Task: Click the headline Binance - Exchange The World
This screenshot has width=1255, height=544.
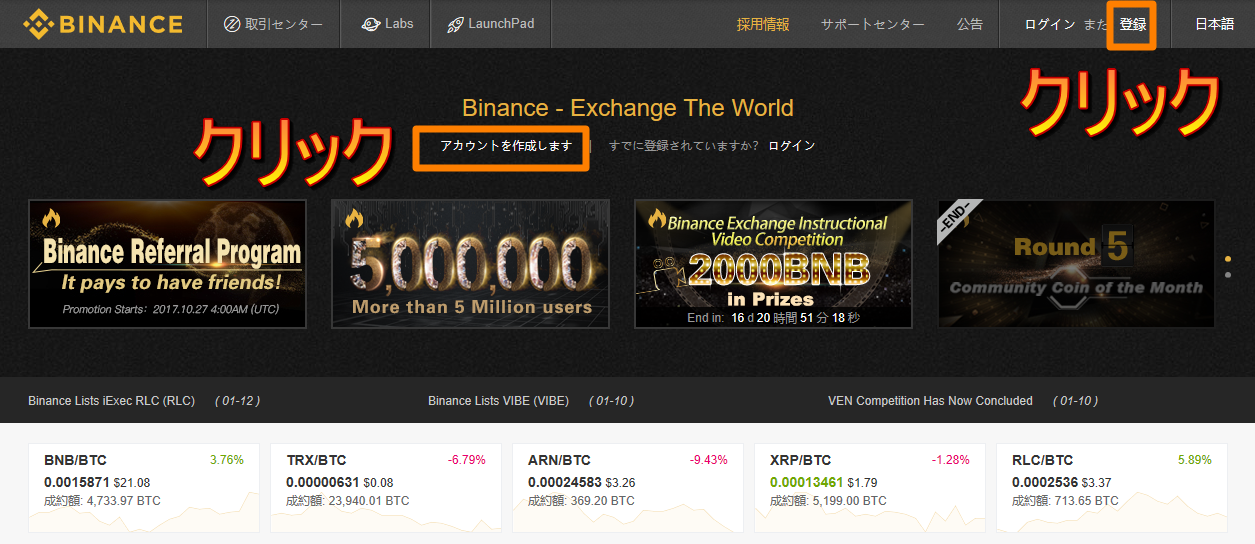Action: click(628, 108)
